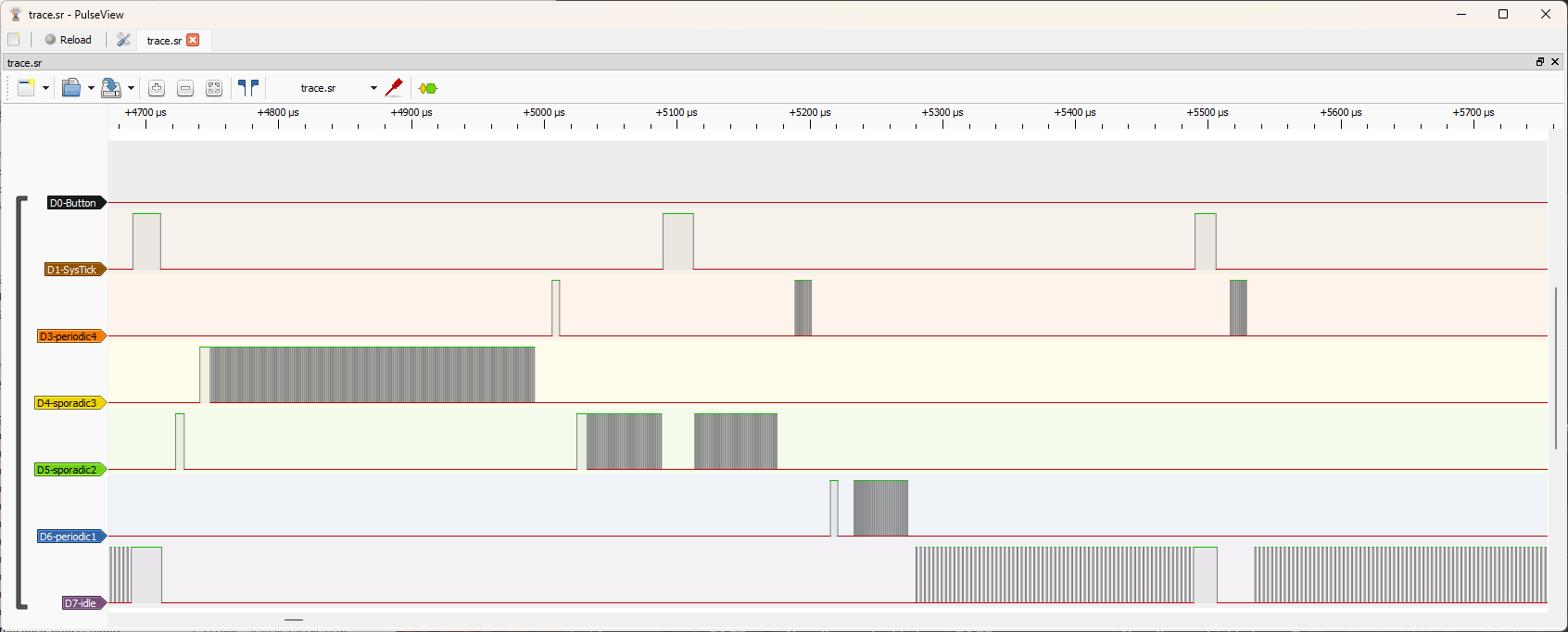This screenshot has width=1568, height=632.
Task: Switch to the trace.sr session tab
Action: pos(164,41)
